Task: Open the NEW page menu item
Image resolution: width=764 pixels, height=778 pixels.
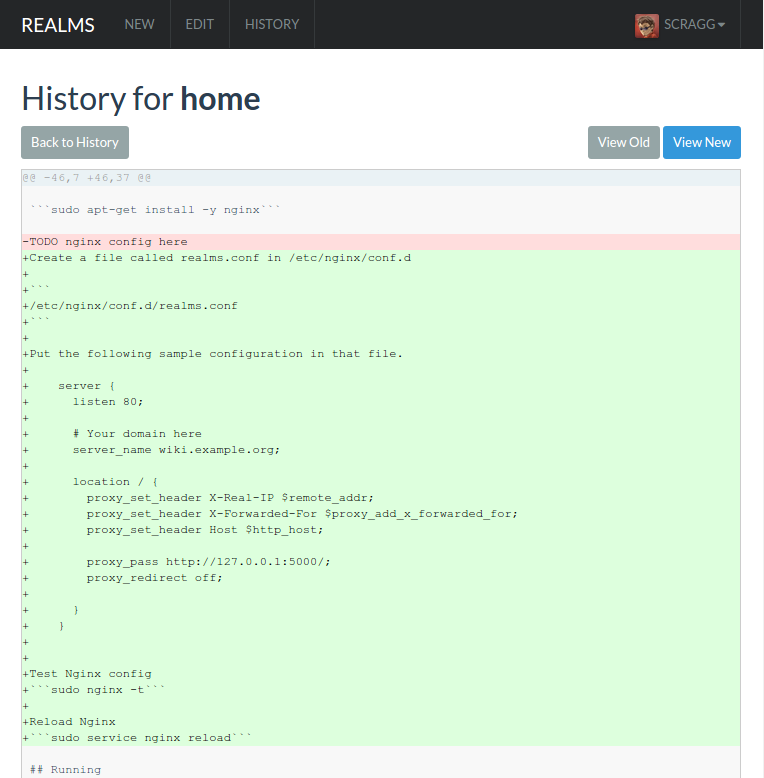Action: (139, 24)
